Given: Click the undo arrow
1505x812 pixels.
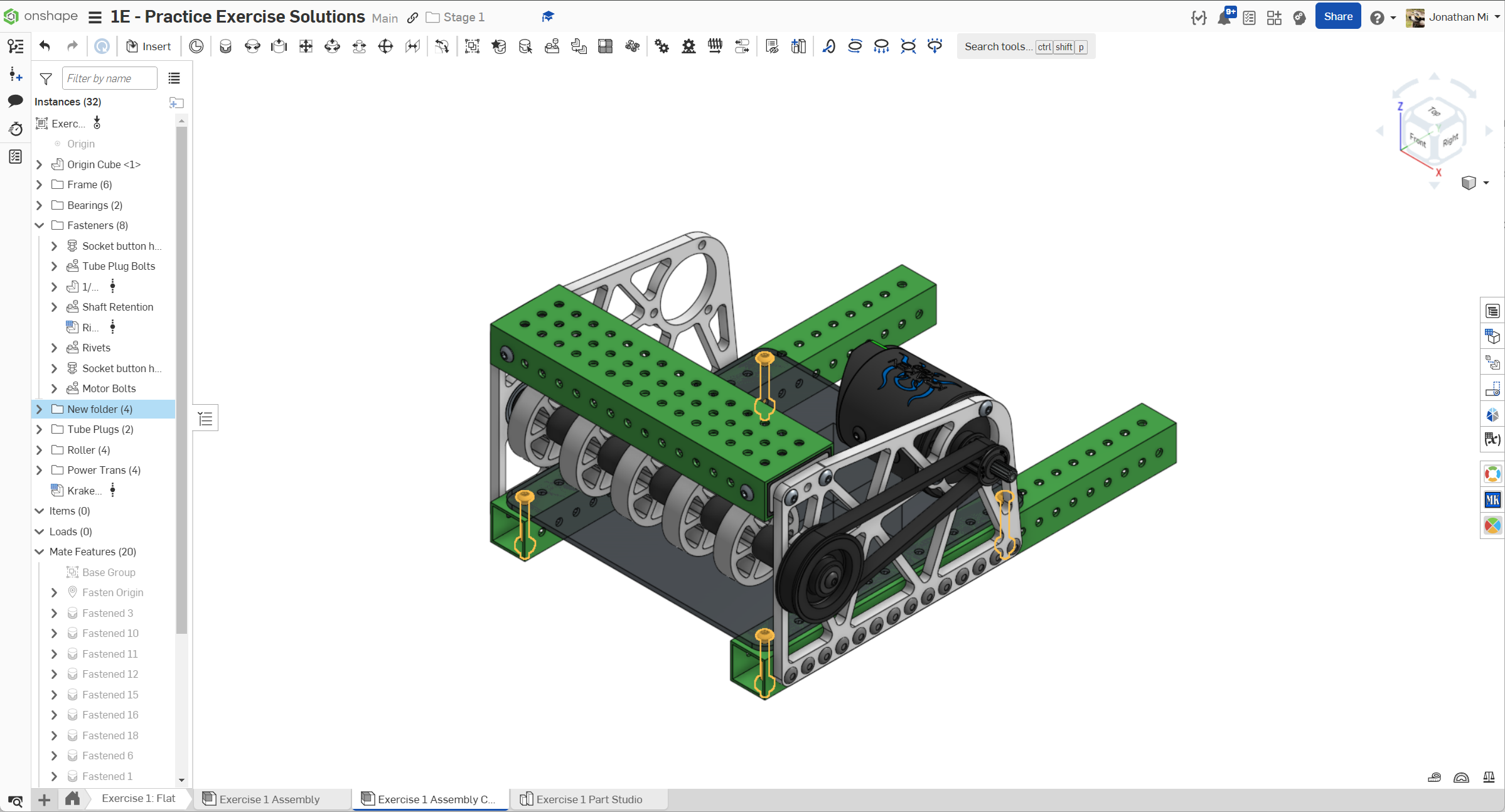Looking at the screenshot, I should pos(45,46).
